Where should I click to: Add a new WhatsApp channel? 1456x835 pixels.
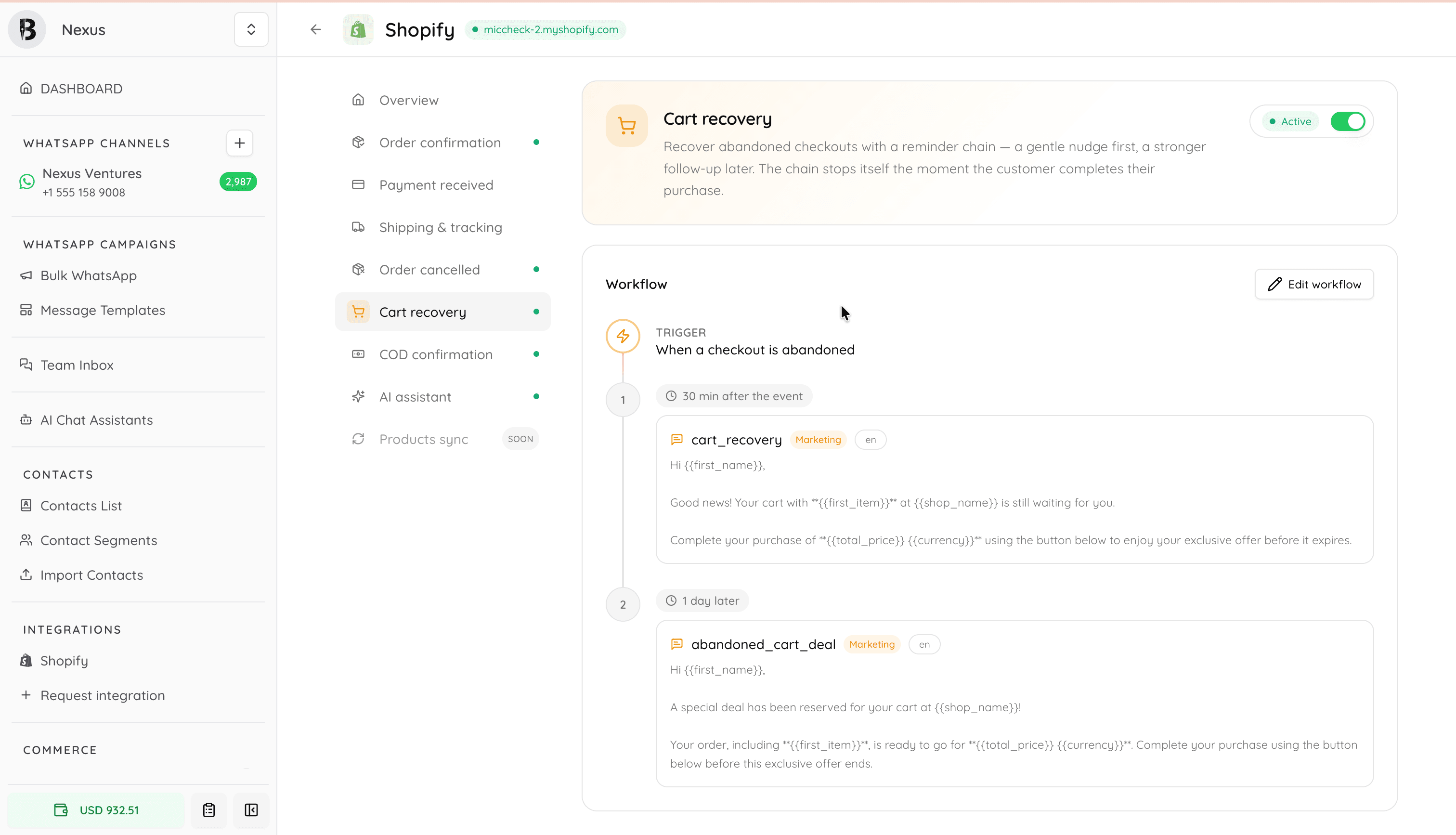click(240, 143)
